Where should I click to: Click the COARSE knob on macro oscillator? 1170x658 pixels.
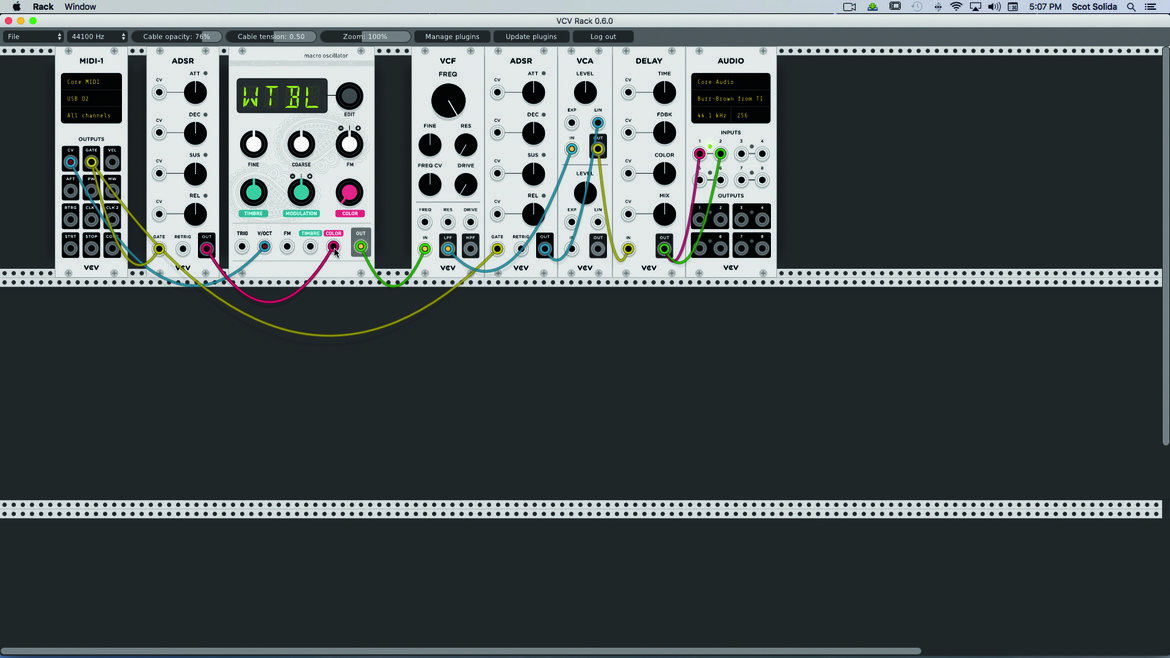[301, 144]
